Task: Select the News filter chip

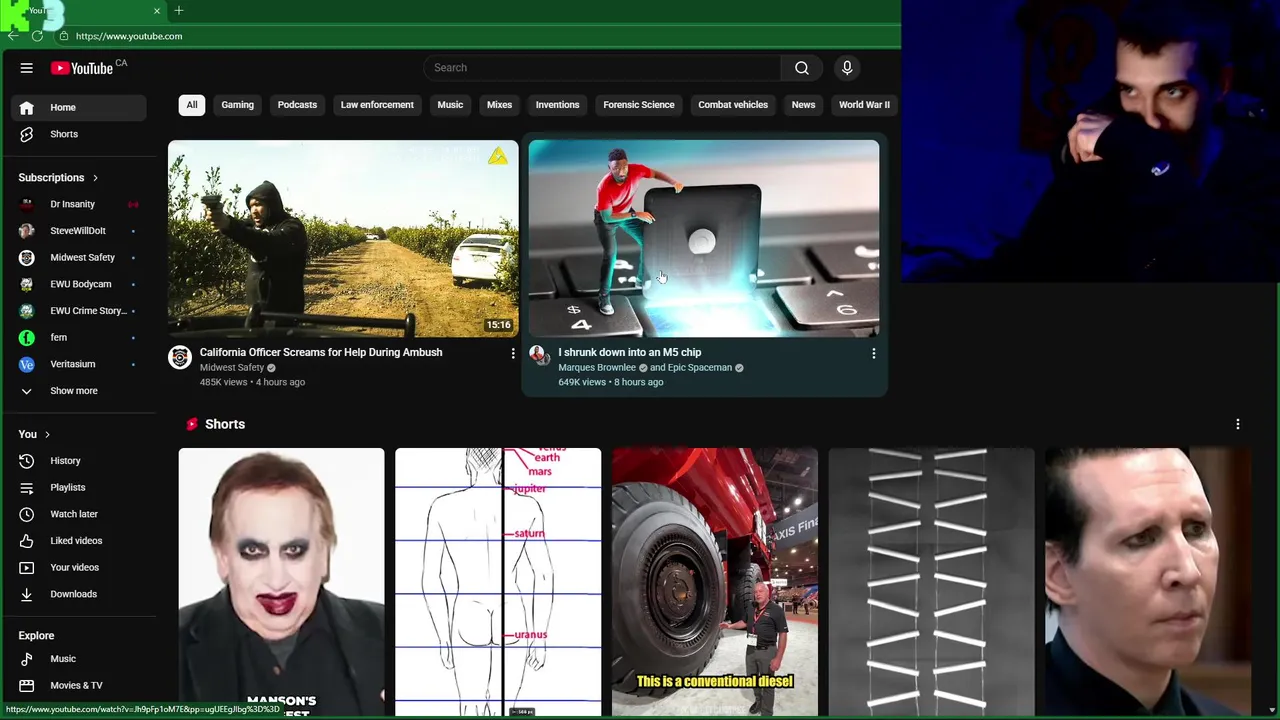Action: click(803, 105)
